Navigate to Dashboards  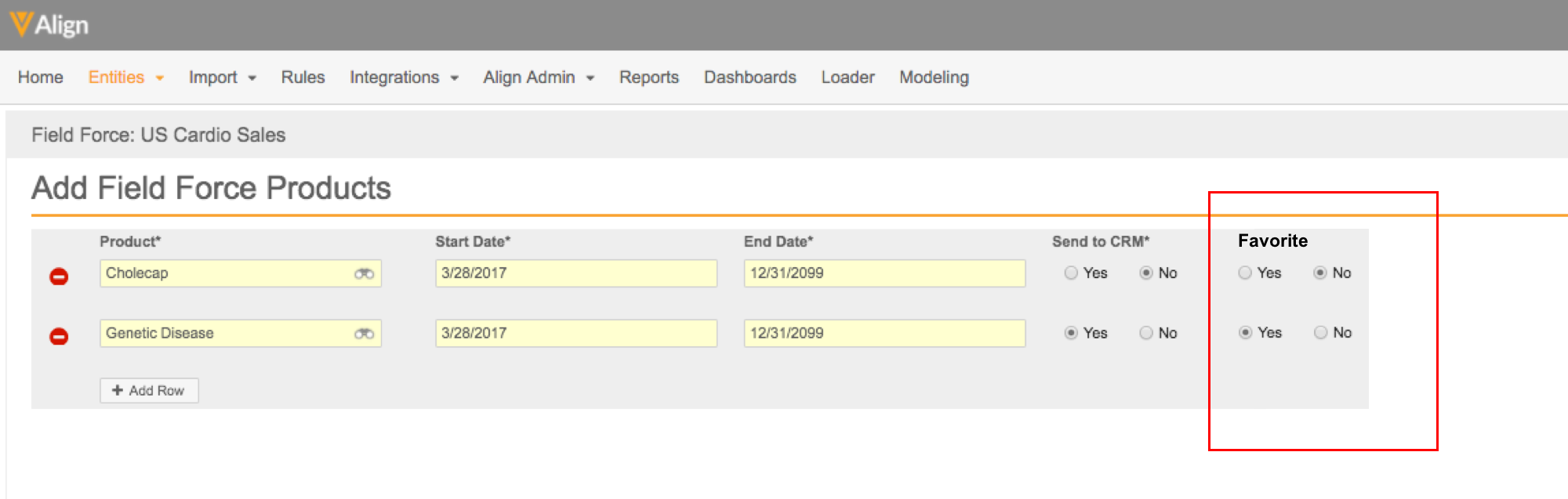point(750,78)
